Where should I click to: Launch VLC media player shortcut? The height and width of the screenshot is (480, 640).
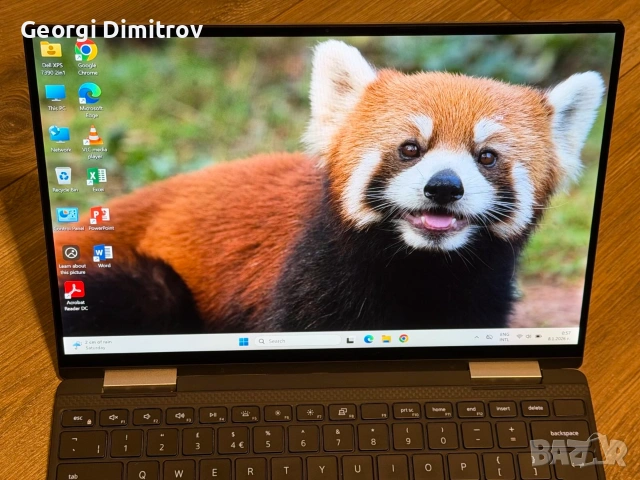[x=93, y=142]
